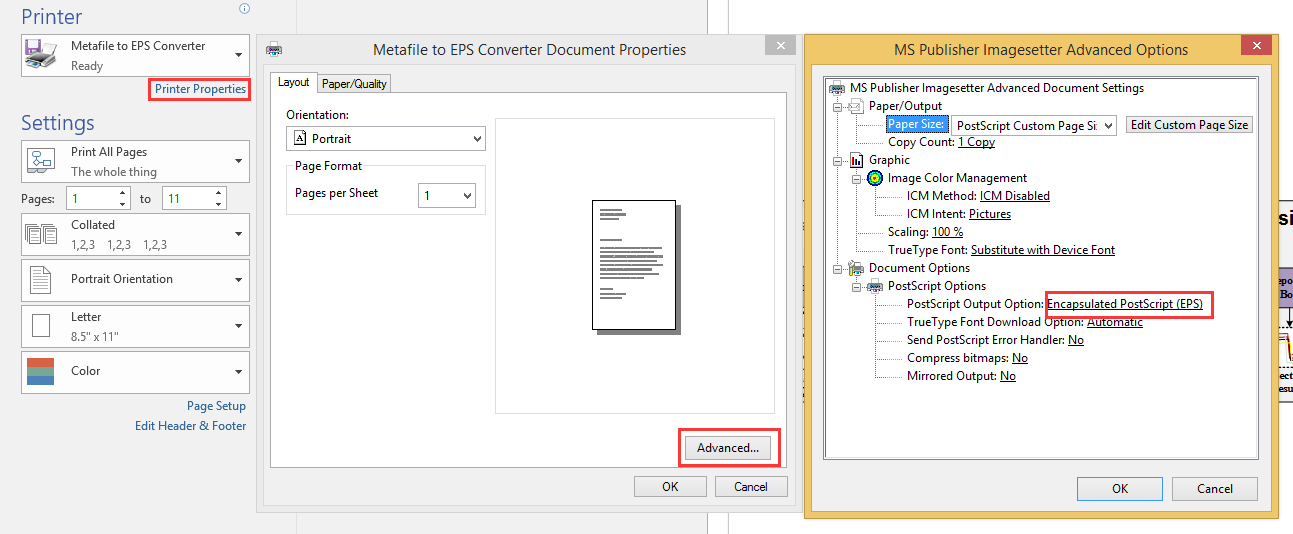The width and height of the screenshot is (1293, 534).
Task: Open the Pages per Sheet dropdown
Action: click(x=446, y=195)
